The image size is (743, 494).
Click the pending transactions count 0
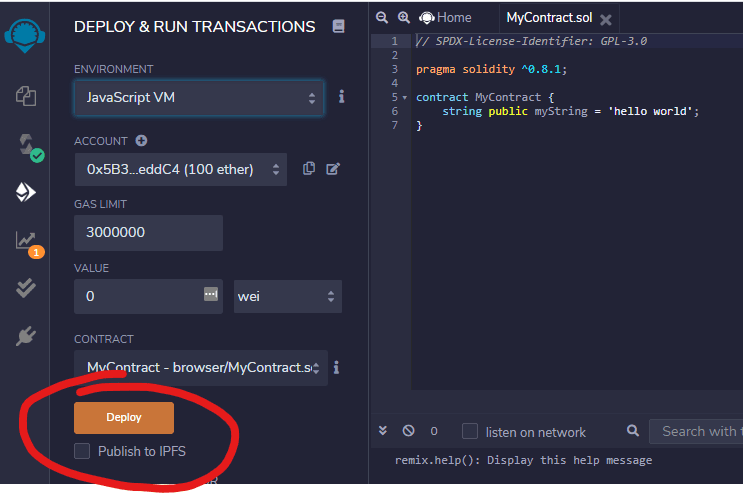[434, 431]
